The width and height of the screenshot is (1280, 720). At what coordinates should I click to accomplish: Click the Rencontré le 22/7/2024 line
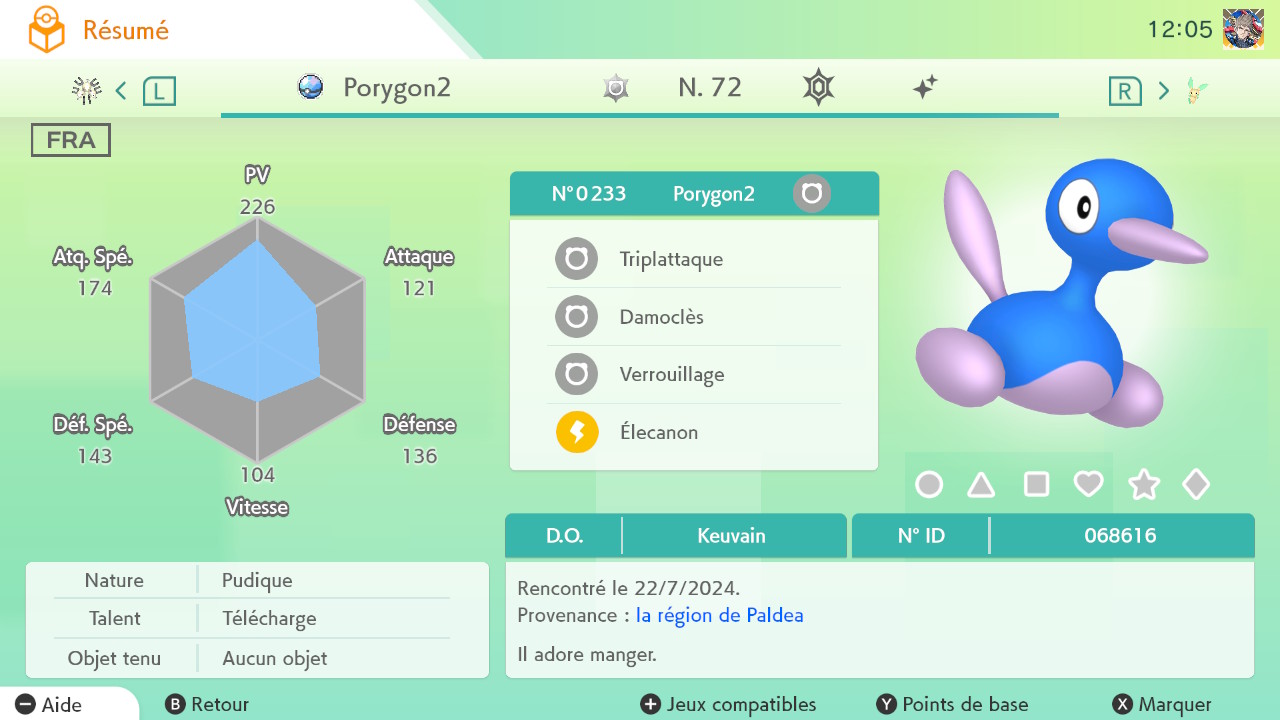point(629,588)
